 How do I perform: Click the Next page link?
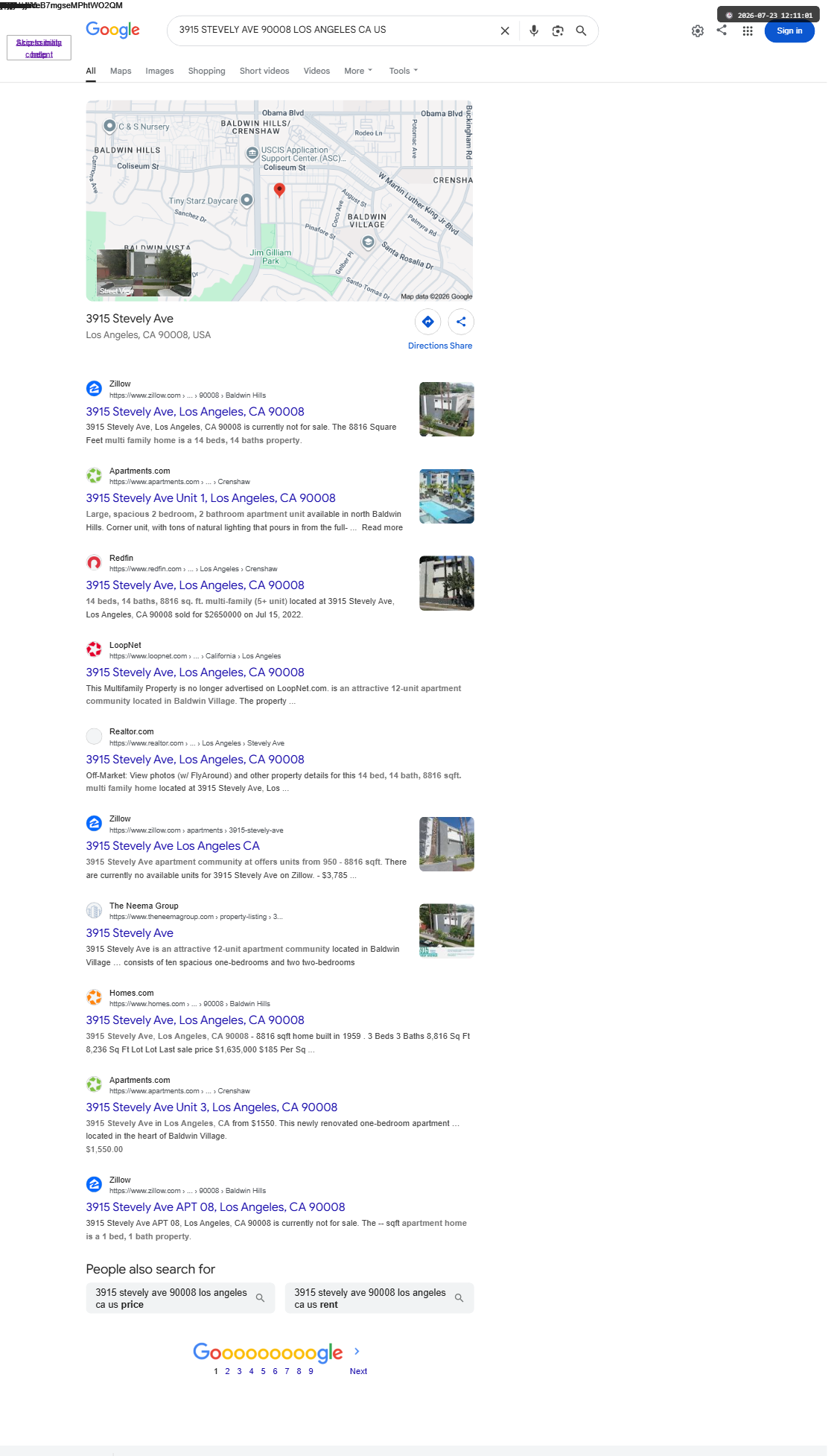(x=358, y=1371)
